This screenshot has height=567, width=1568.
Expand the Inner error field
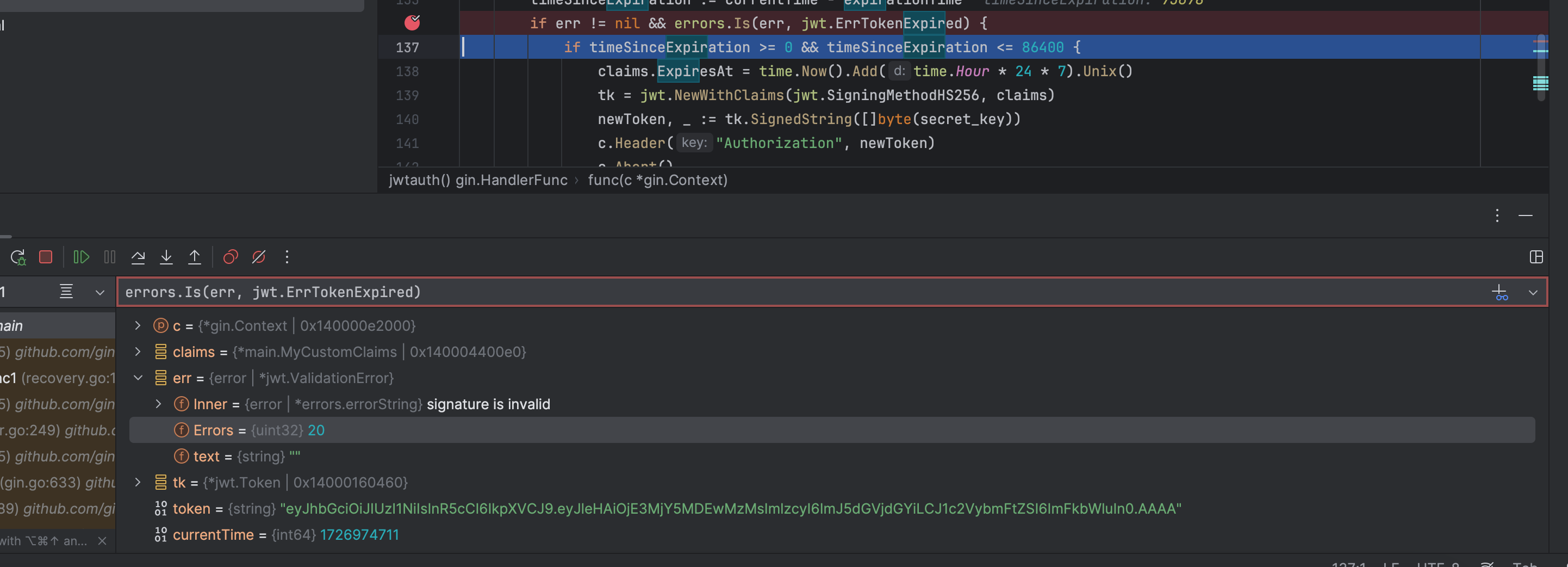pos(158,404)
